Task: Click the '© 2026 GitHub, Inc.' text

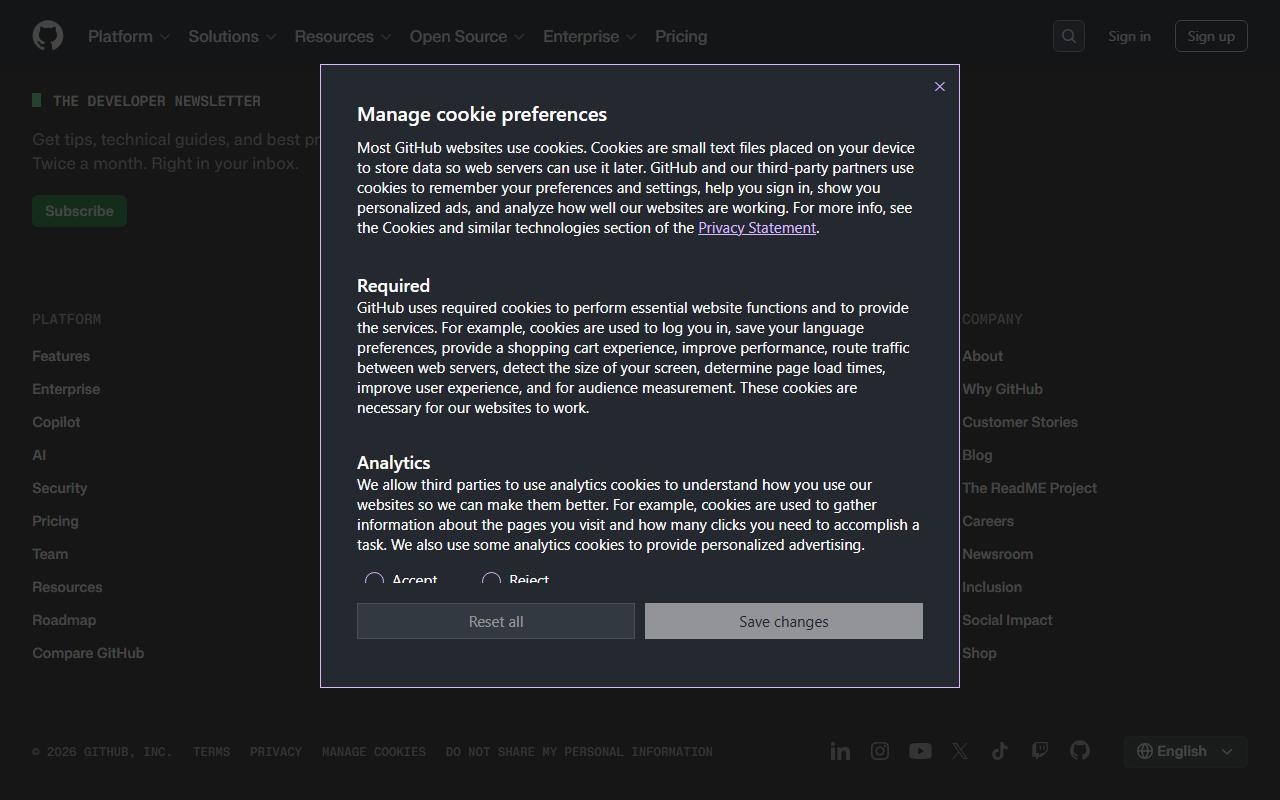Action: [102, 752]
